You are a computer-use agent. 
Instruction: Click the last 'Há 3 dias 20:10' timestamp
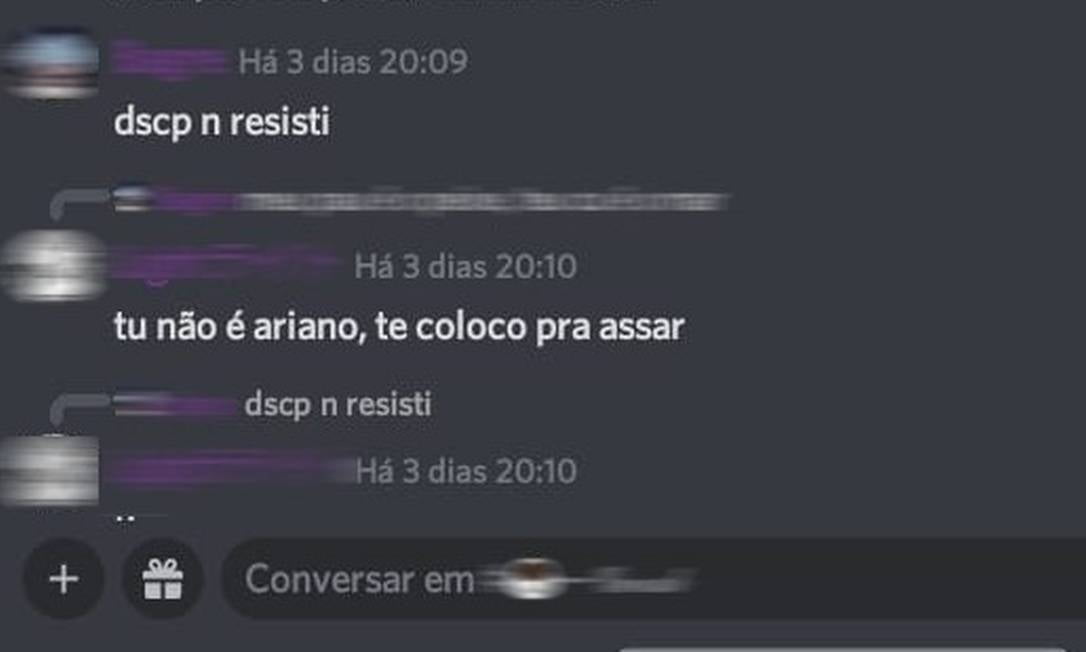[466, 471]
